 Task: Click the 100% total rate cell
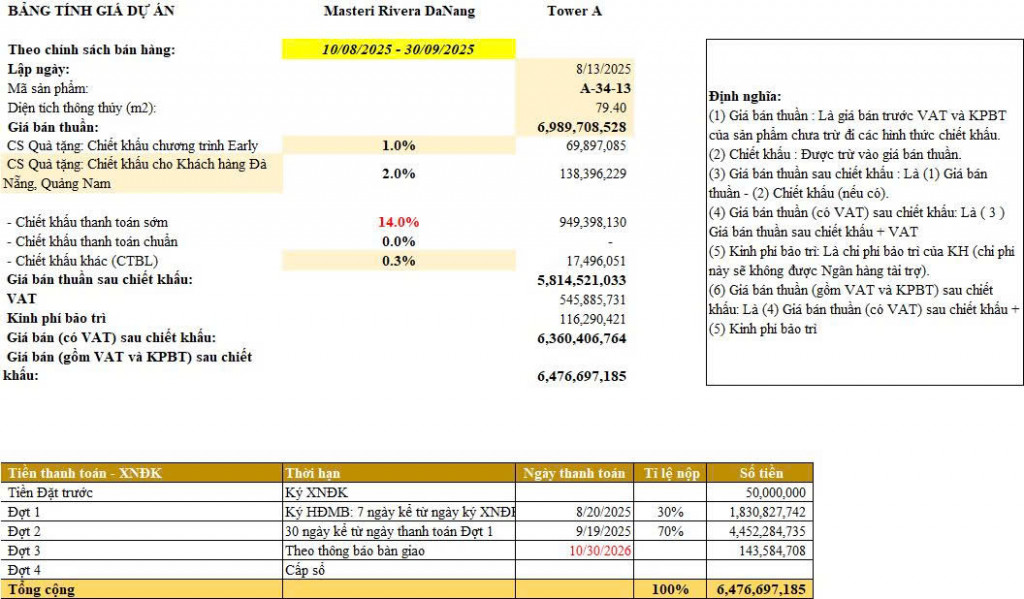point(670,589)
